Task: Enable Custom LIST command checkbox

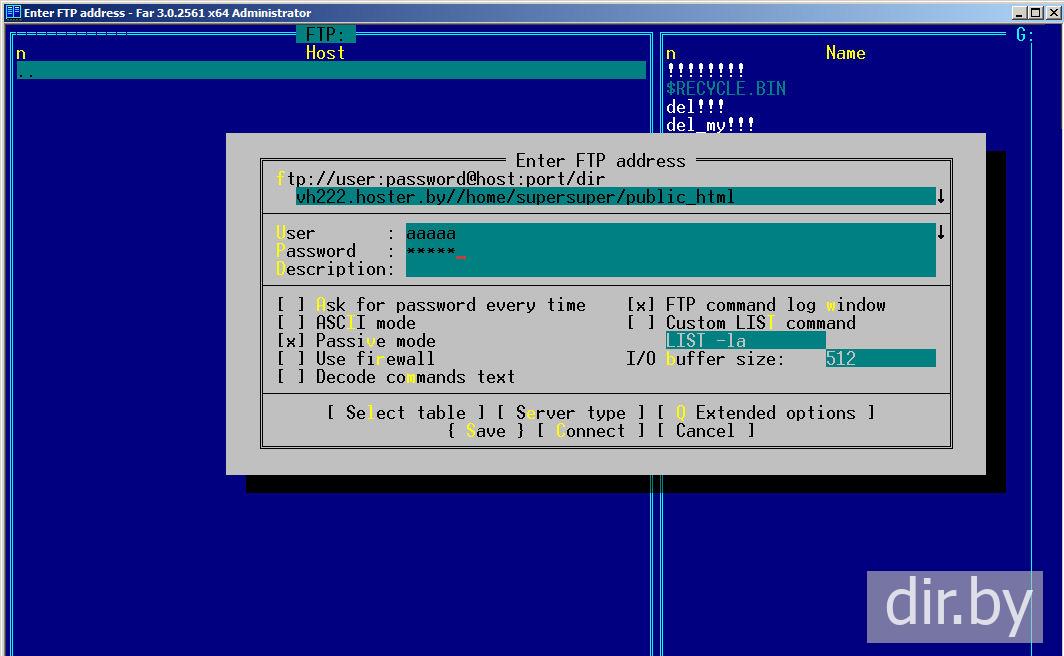Action: (x=641, y=323)
